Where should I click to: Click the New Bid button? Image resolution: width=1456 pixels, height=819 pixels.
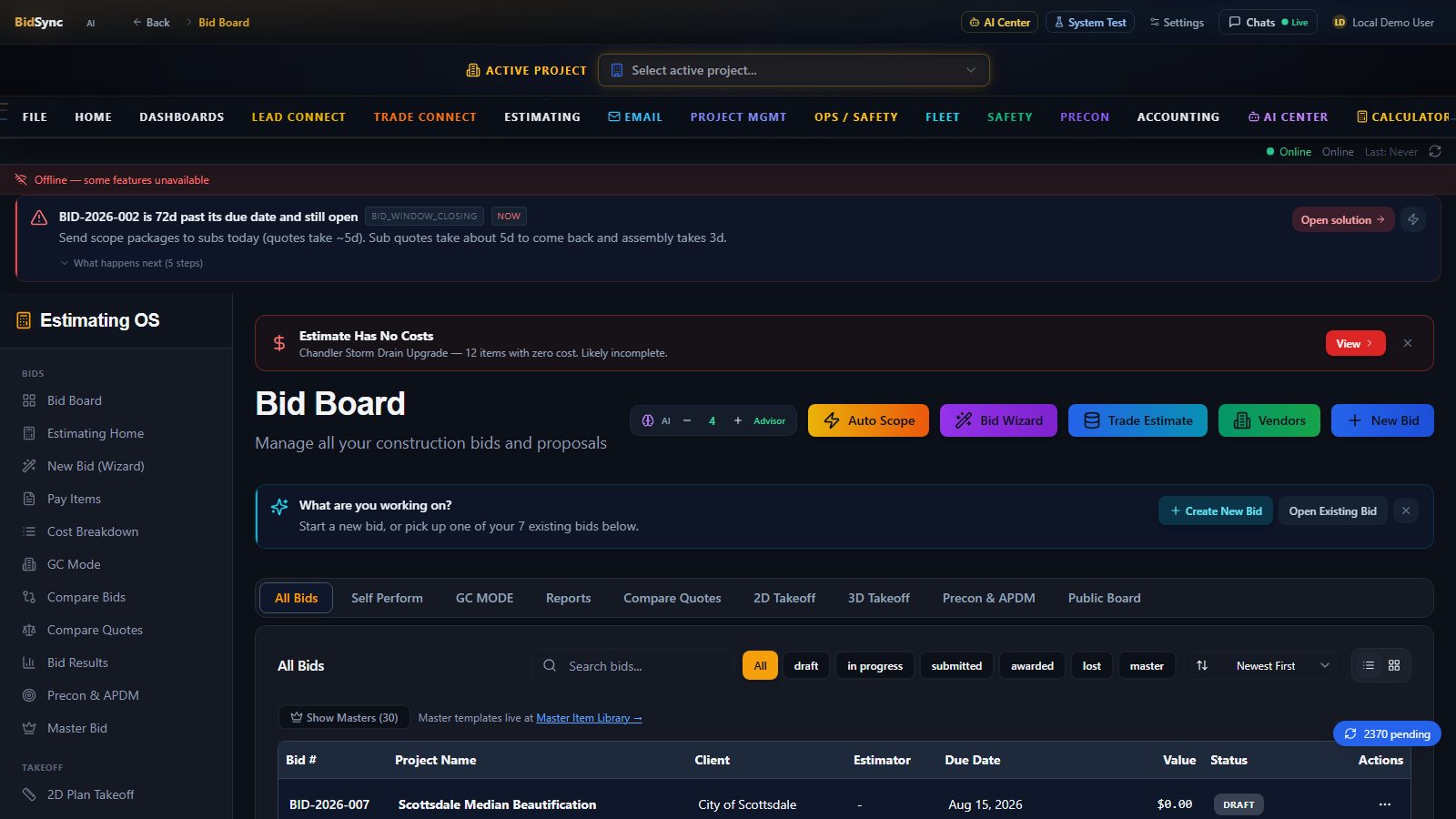[1382, 420]
